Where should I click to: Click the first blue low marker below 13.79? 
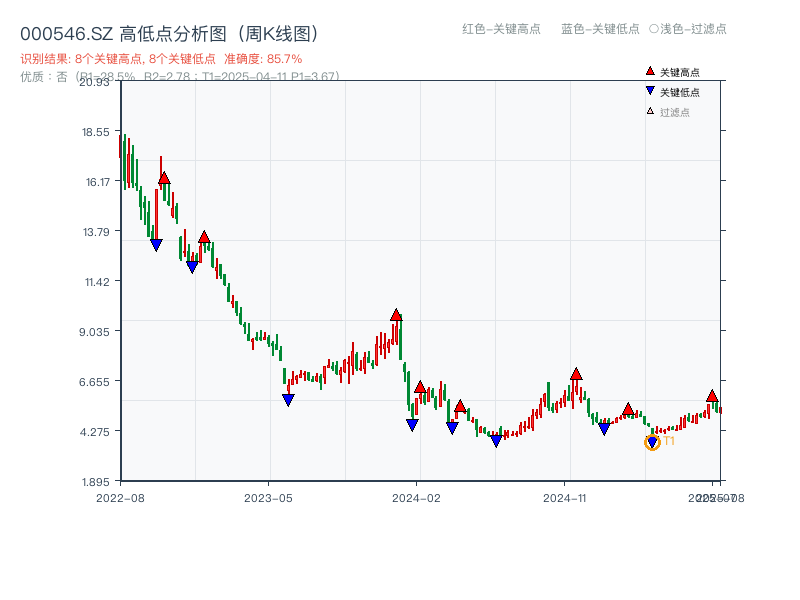[156, 245]
